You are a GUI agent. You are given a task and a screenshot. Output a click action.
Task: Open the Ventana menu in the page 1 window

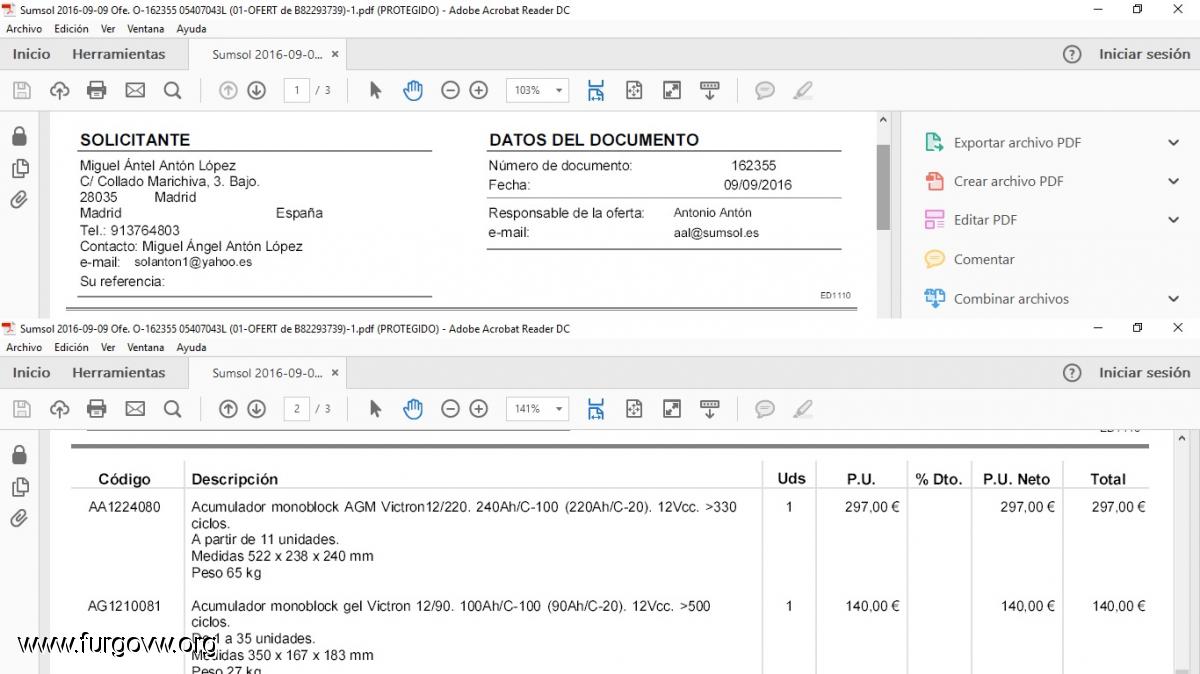tap(146, 29)
